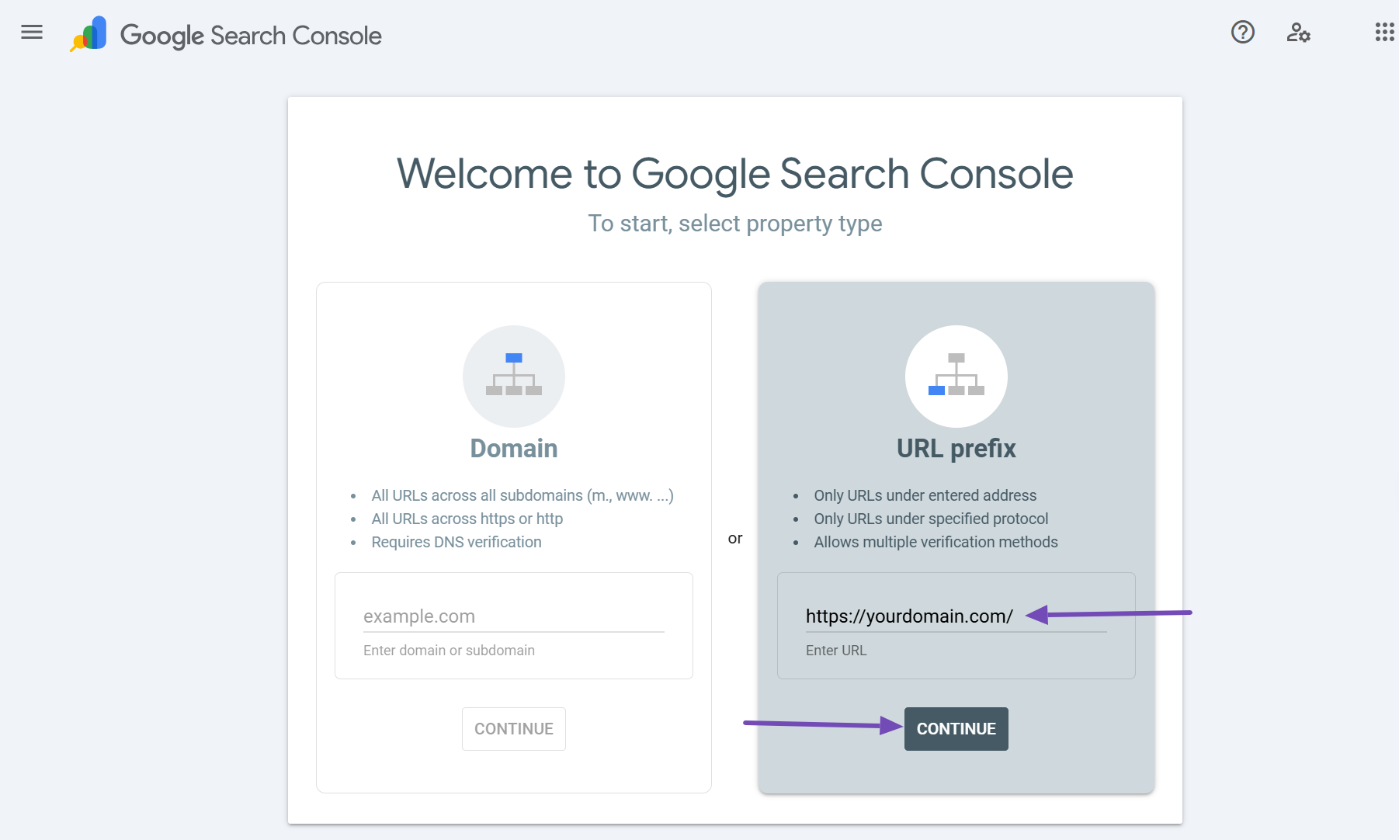Click the URL prefix heading text

click(x=956, y=448)
